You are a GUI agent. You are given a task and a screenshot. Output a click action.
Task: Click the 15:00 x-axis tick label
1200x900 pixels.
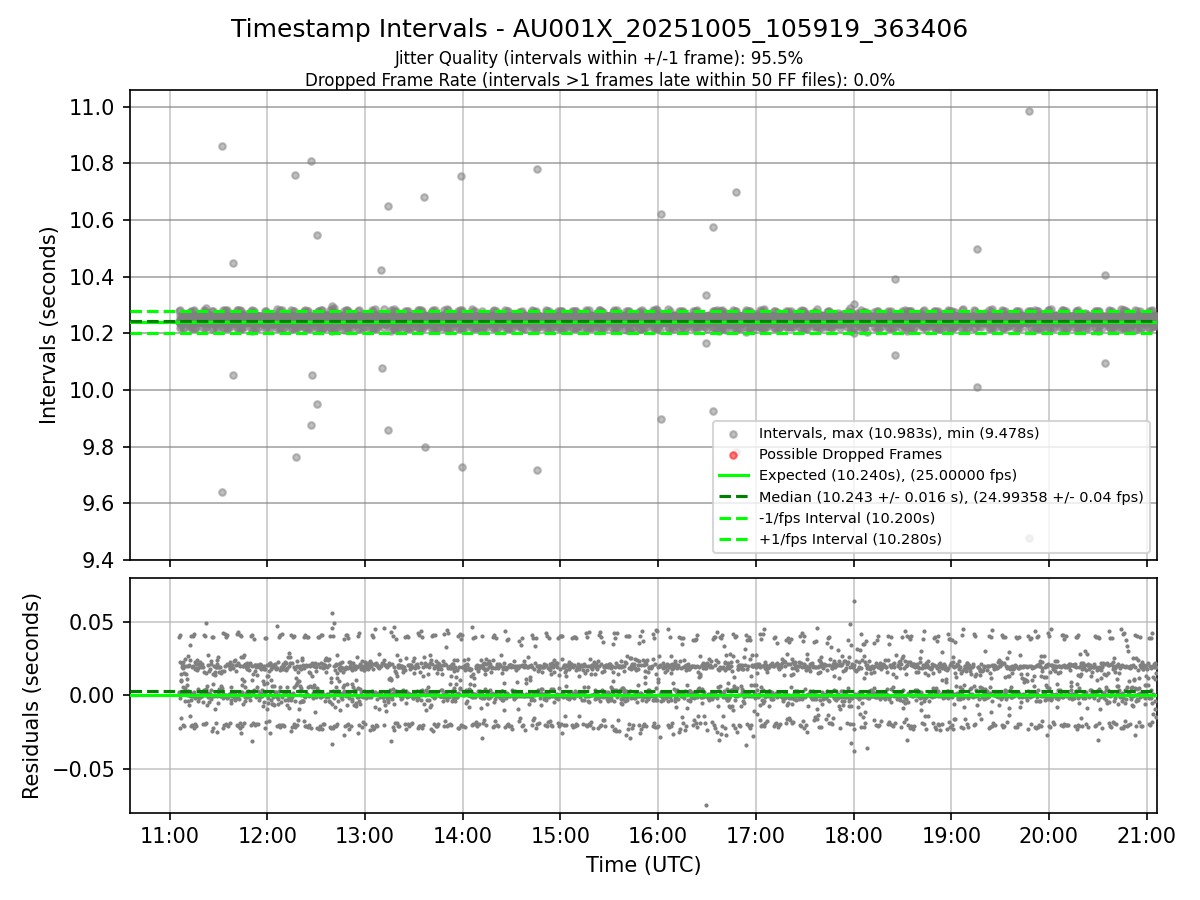pyautogui.click(x=560, y=835)
